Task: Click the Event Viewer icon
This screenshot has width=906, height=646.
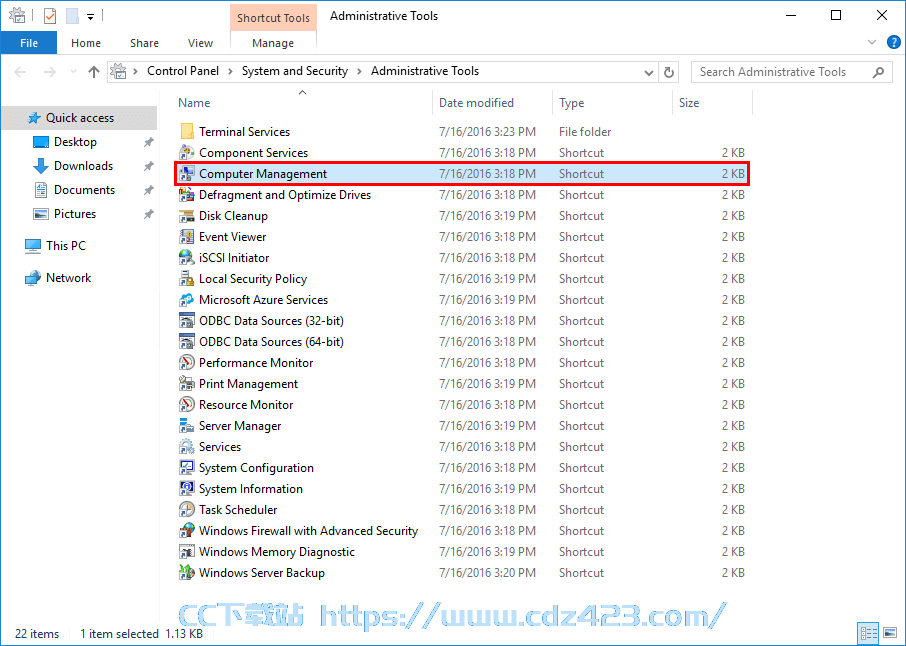Action: coord(187,237)
